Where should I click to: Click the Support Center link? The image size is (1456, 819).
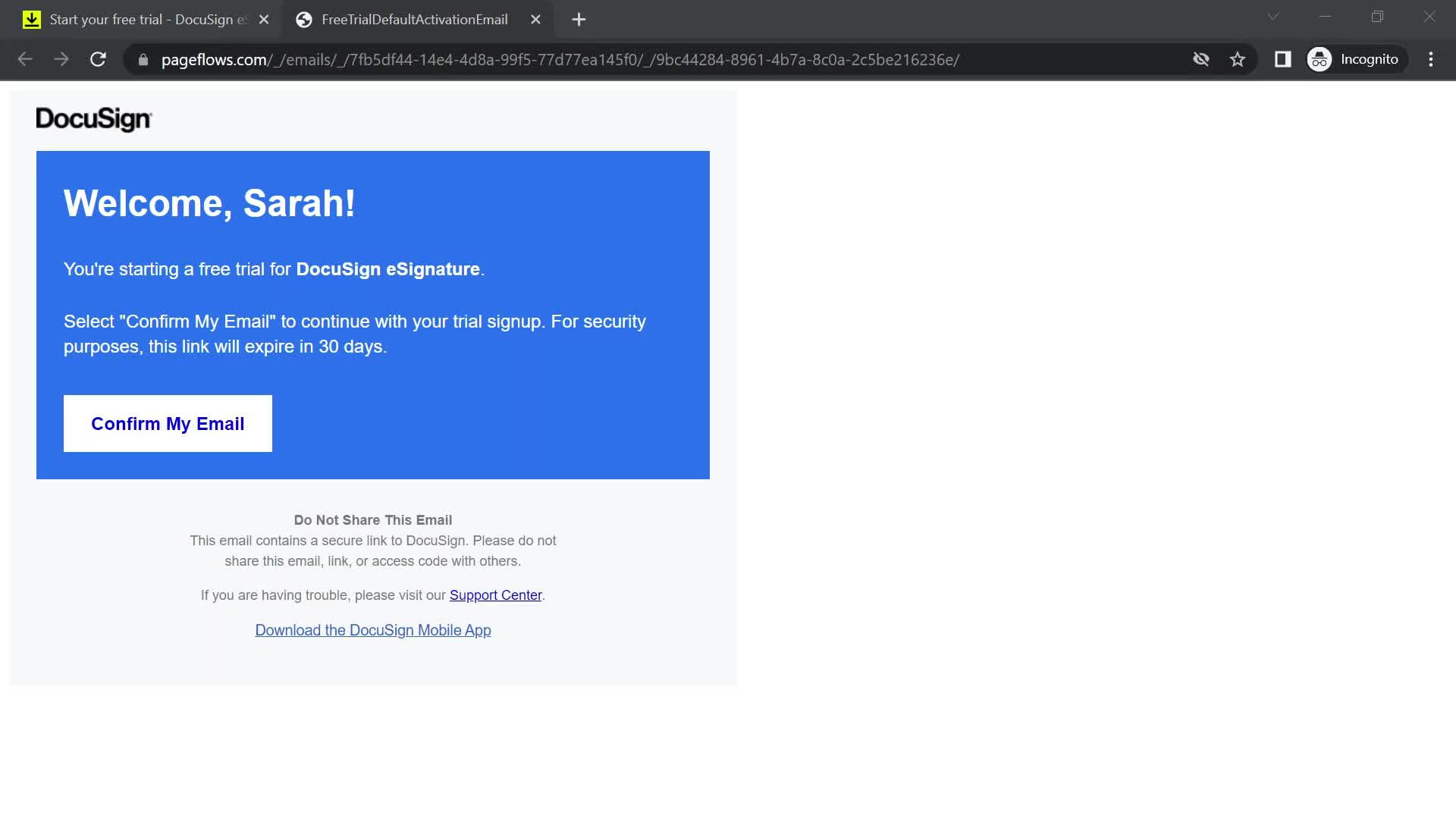(495, 595)
